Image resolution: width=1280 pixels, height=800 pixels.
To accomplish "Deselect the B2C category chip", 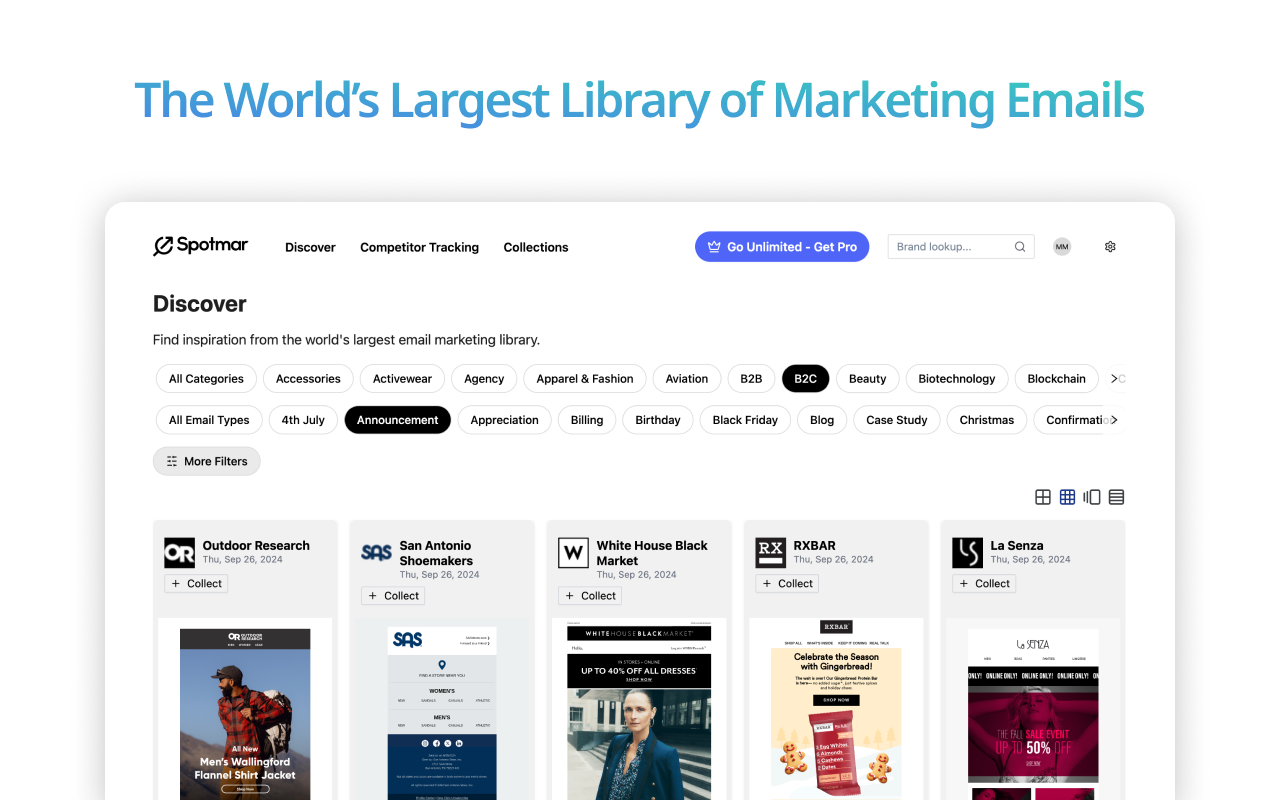I will point(805,379).
